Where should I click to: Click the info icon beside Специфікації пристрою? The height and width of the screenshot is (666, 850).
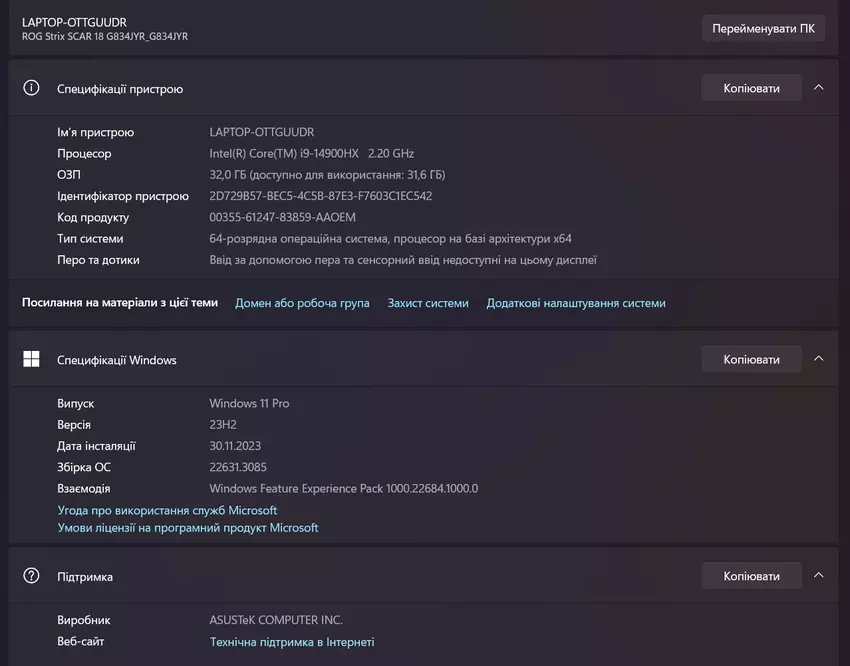pyautogui.click(x=31, y=88)
